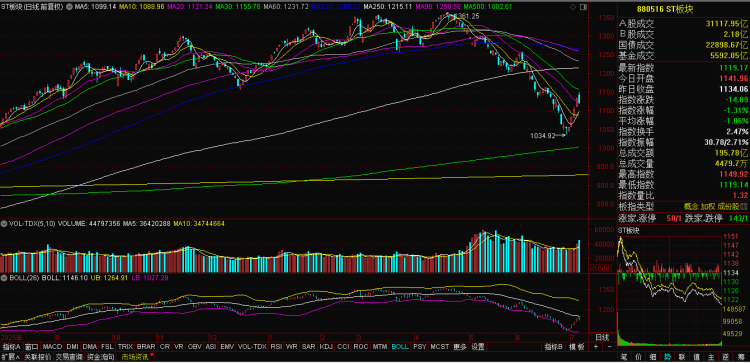Select the 价 side panel tab
The image size is (750, 363).
[x=638, y=357]
